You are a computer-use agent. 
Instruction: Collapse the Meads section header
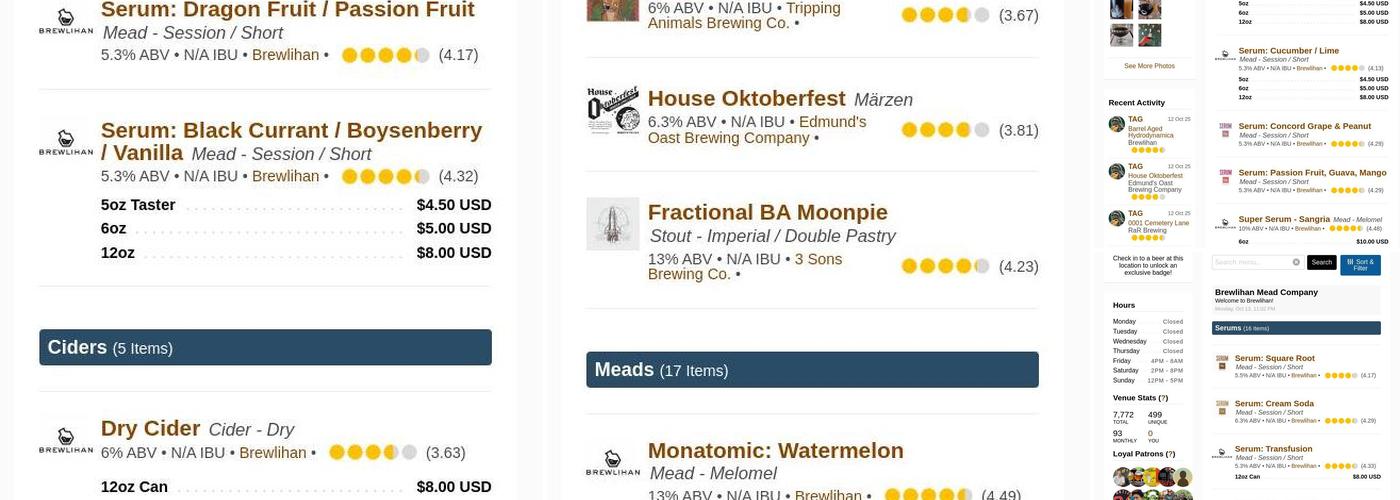click(x=812, y=370)
